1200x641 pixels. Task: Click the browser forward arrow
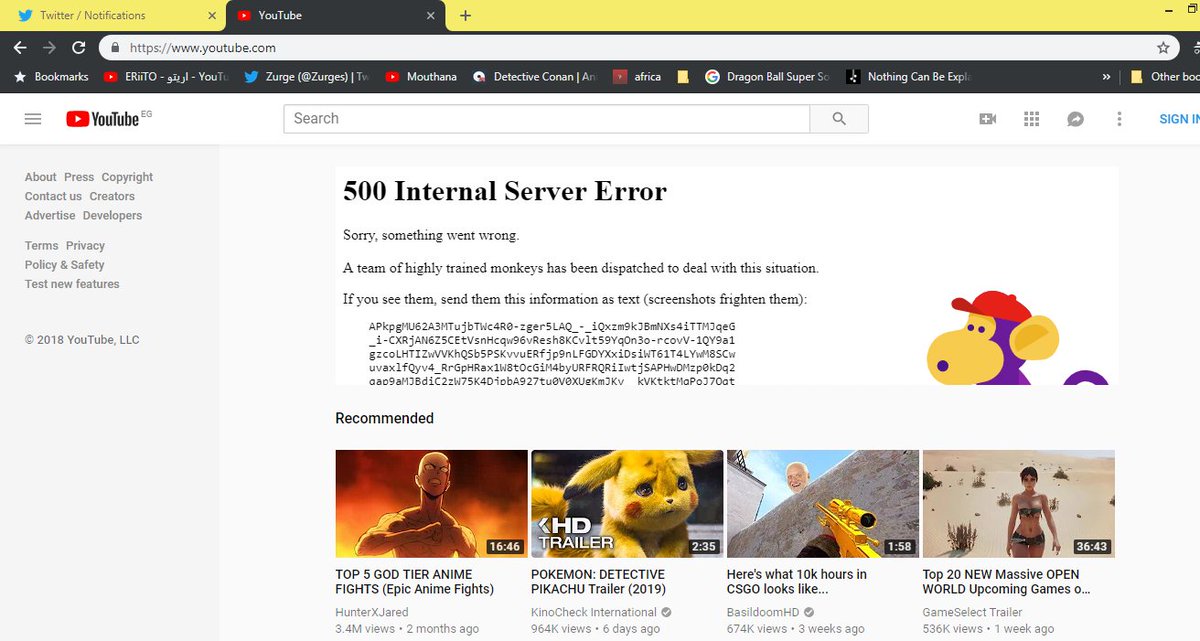click(49, 47)
